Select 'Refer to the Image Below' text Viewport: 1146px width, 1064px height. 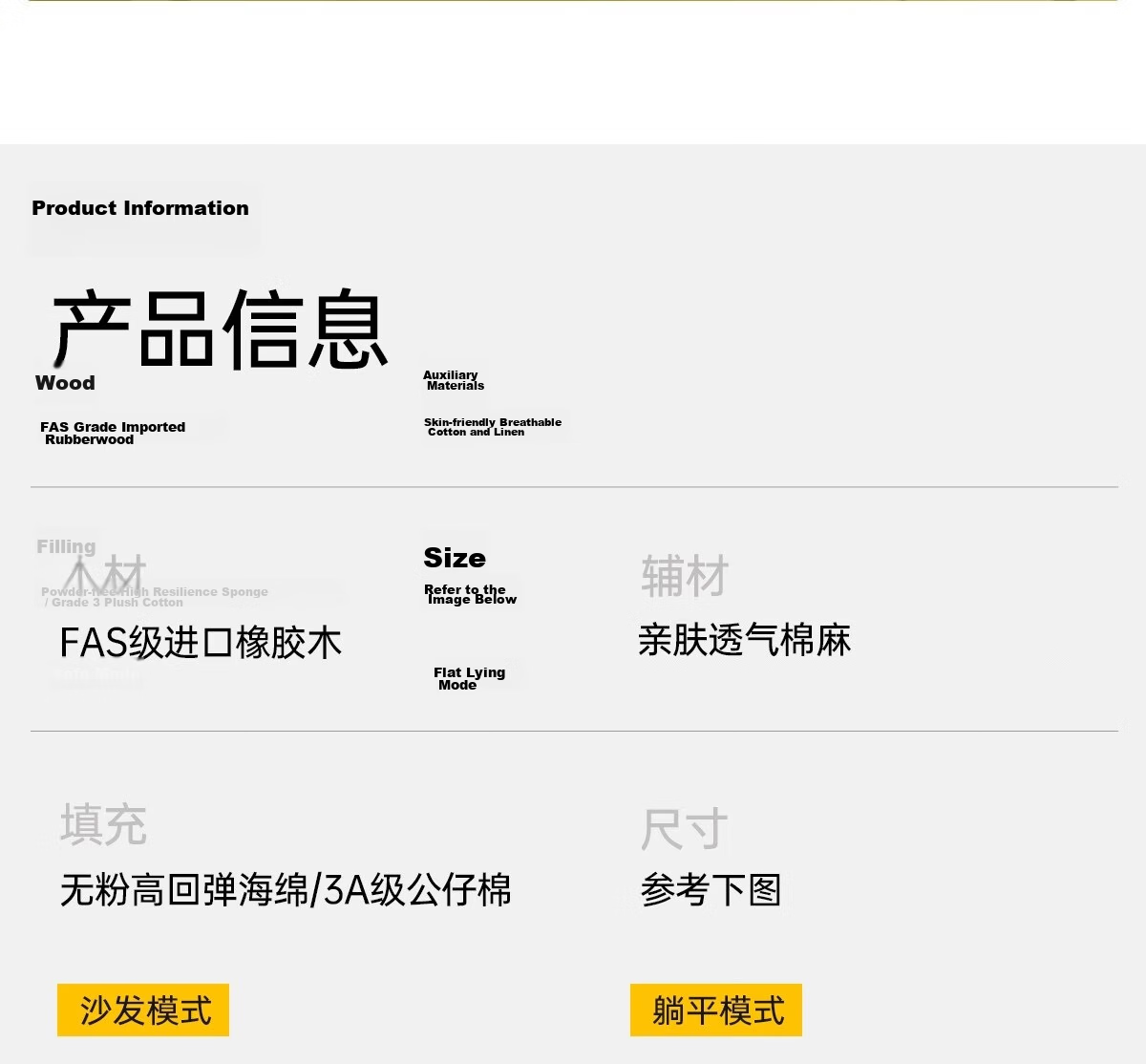[471, 595]
